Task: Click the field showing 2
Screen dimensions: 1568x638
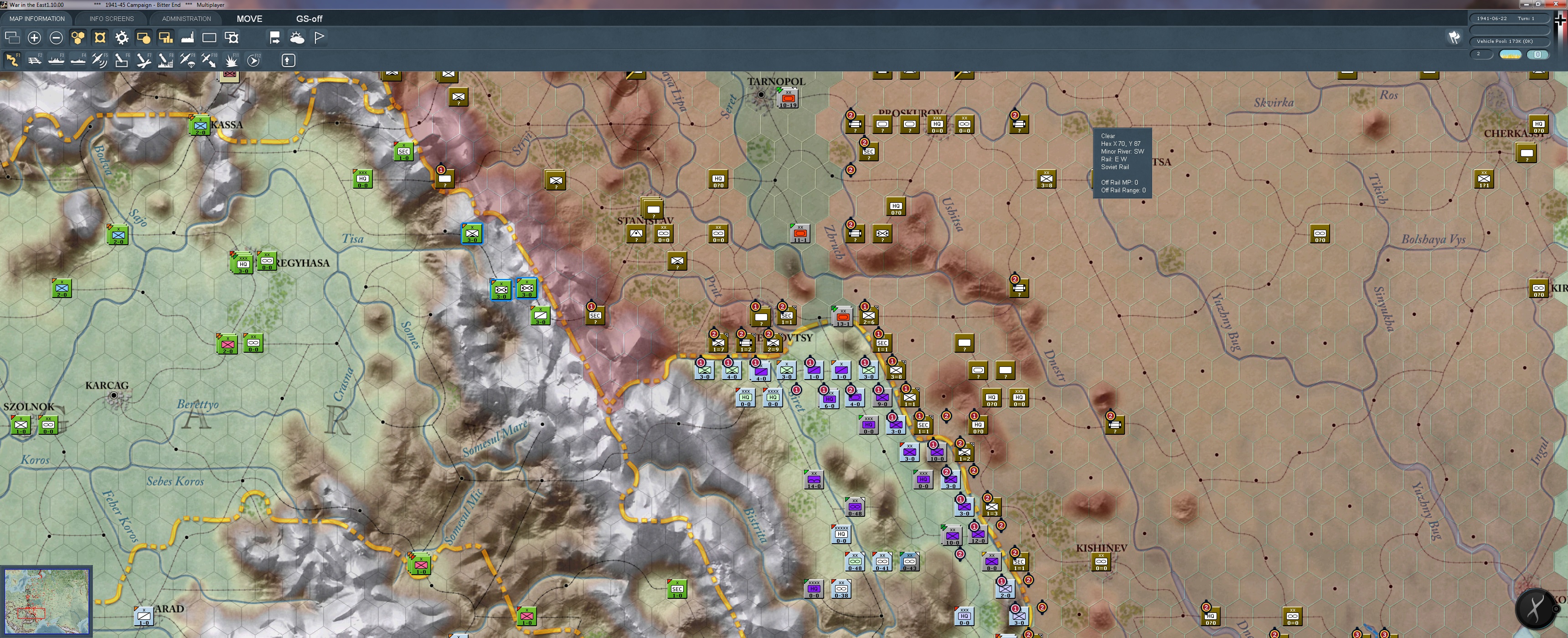Action: pos(1481,54)
